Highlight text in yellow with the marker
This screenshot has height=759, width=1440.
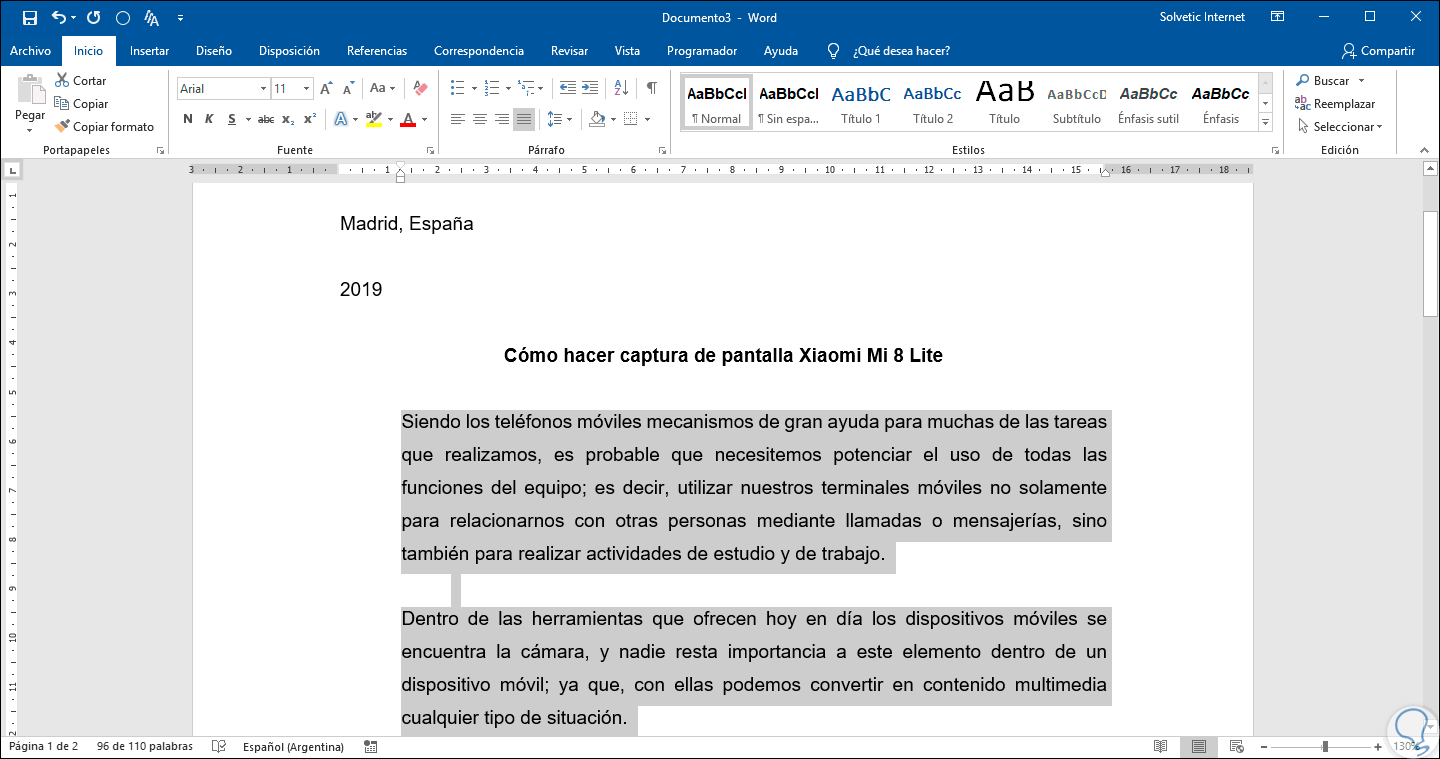point(373,119)
